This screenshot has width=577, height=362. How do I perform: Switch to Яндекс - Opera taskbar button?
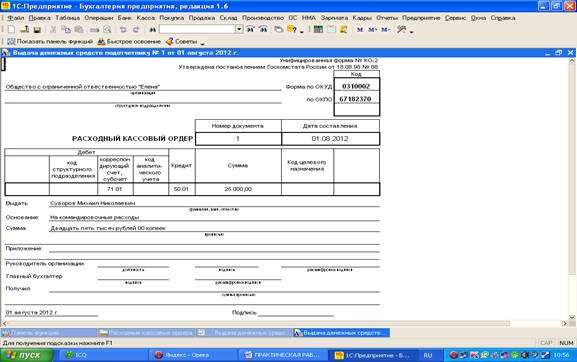coord(192,355)
